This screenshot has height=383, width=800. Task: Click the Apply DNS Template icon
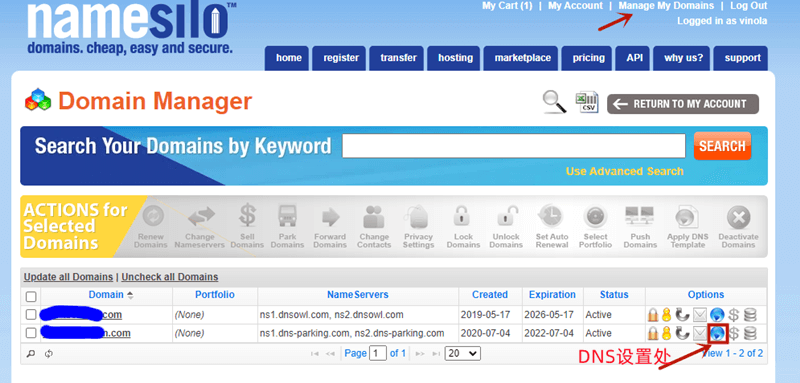click(684, 218)
